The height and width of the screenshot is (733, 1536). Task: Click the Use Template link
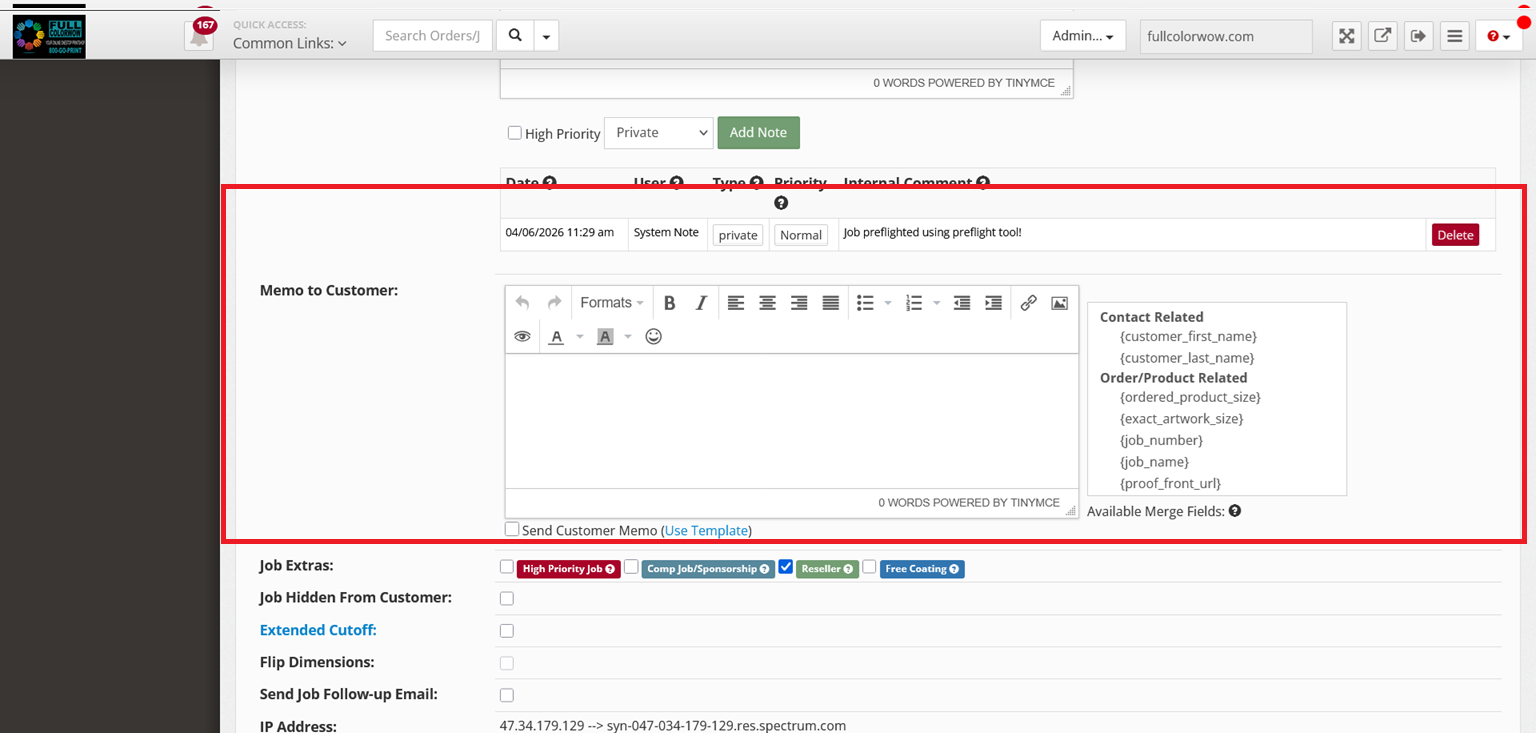click(x=705, y=531)
